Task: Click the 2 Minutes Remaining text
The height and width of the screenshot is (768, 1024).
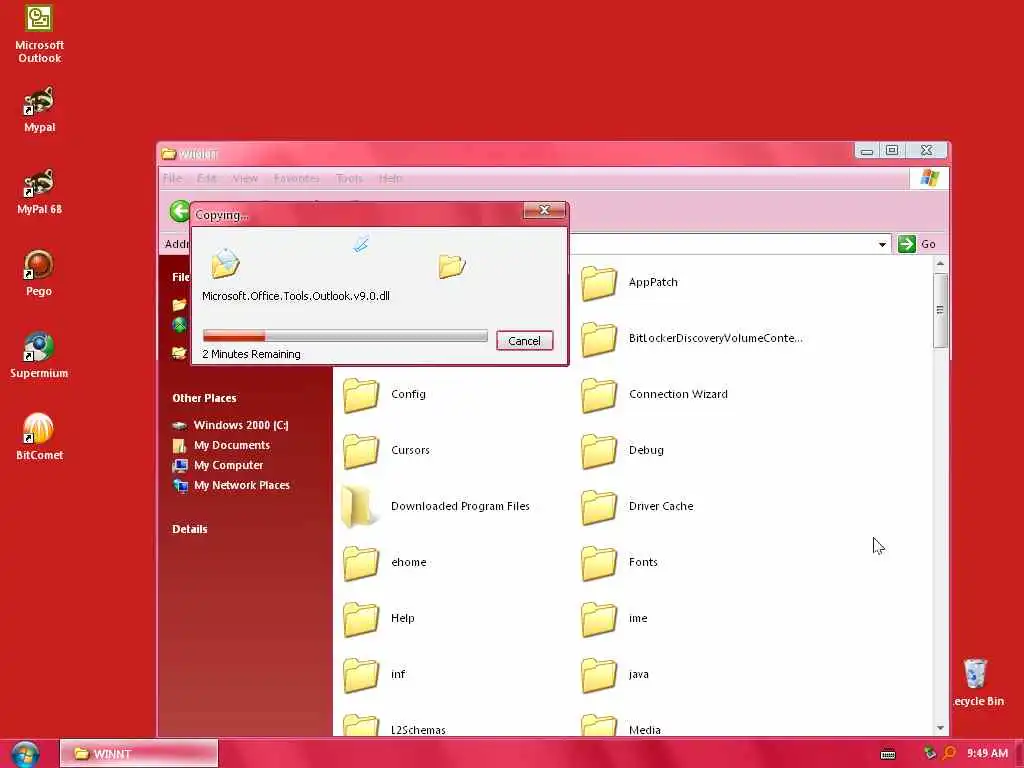Action: 251,355
